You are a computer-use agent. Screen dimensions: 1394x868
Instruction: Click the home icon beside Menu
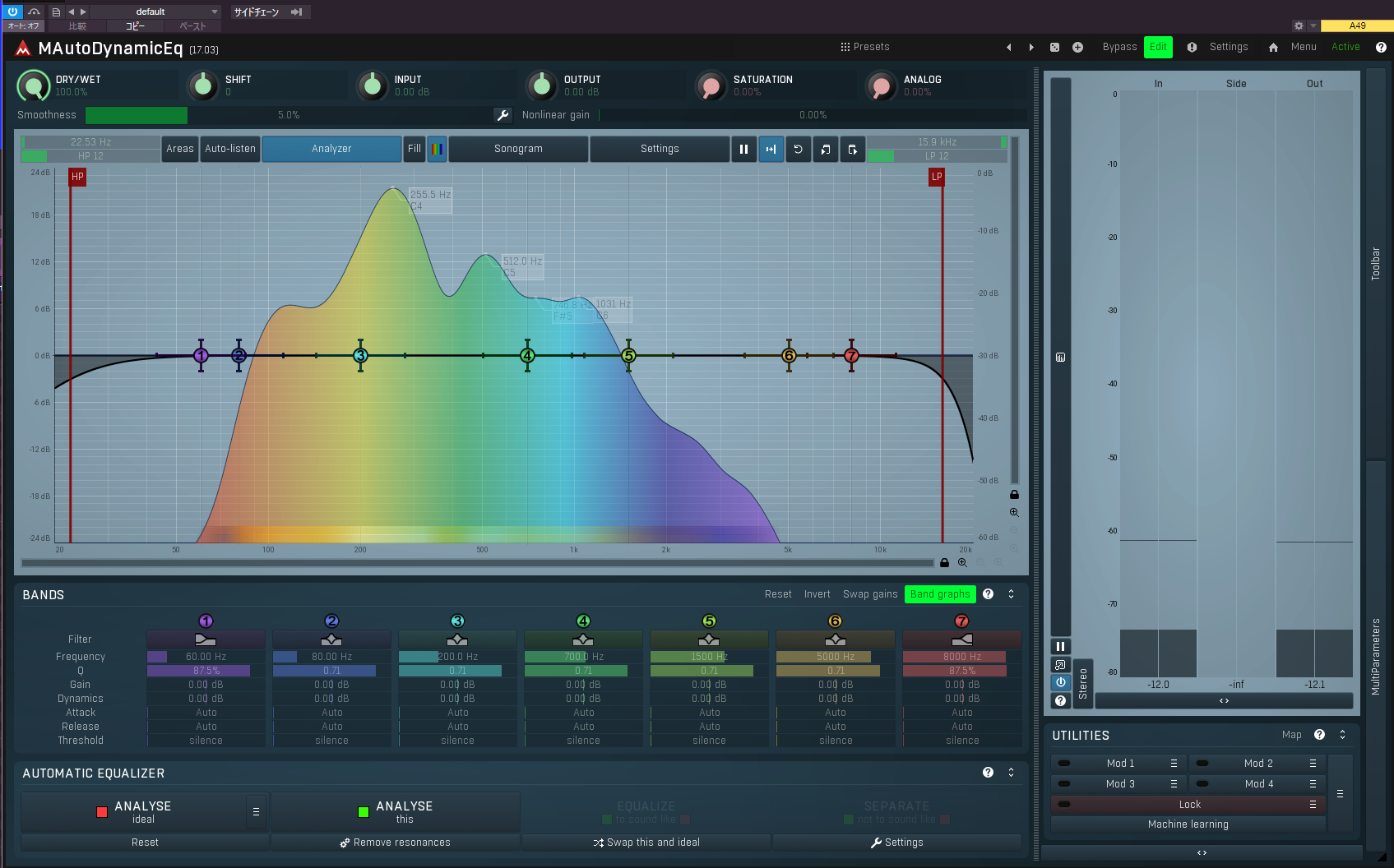1273,48
